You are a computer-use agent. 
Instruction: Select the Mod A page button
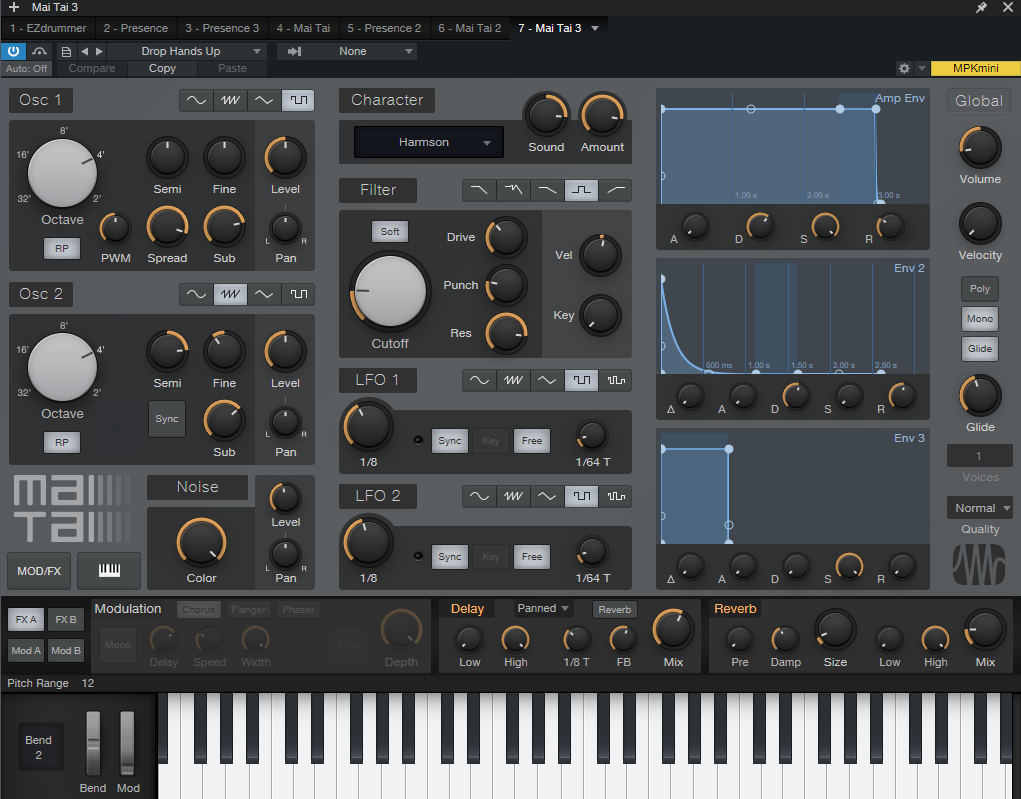pos(26,651)
